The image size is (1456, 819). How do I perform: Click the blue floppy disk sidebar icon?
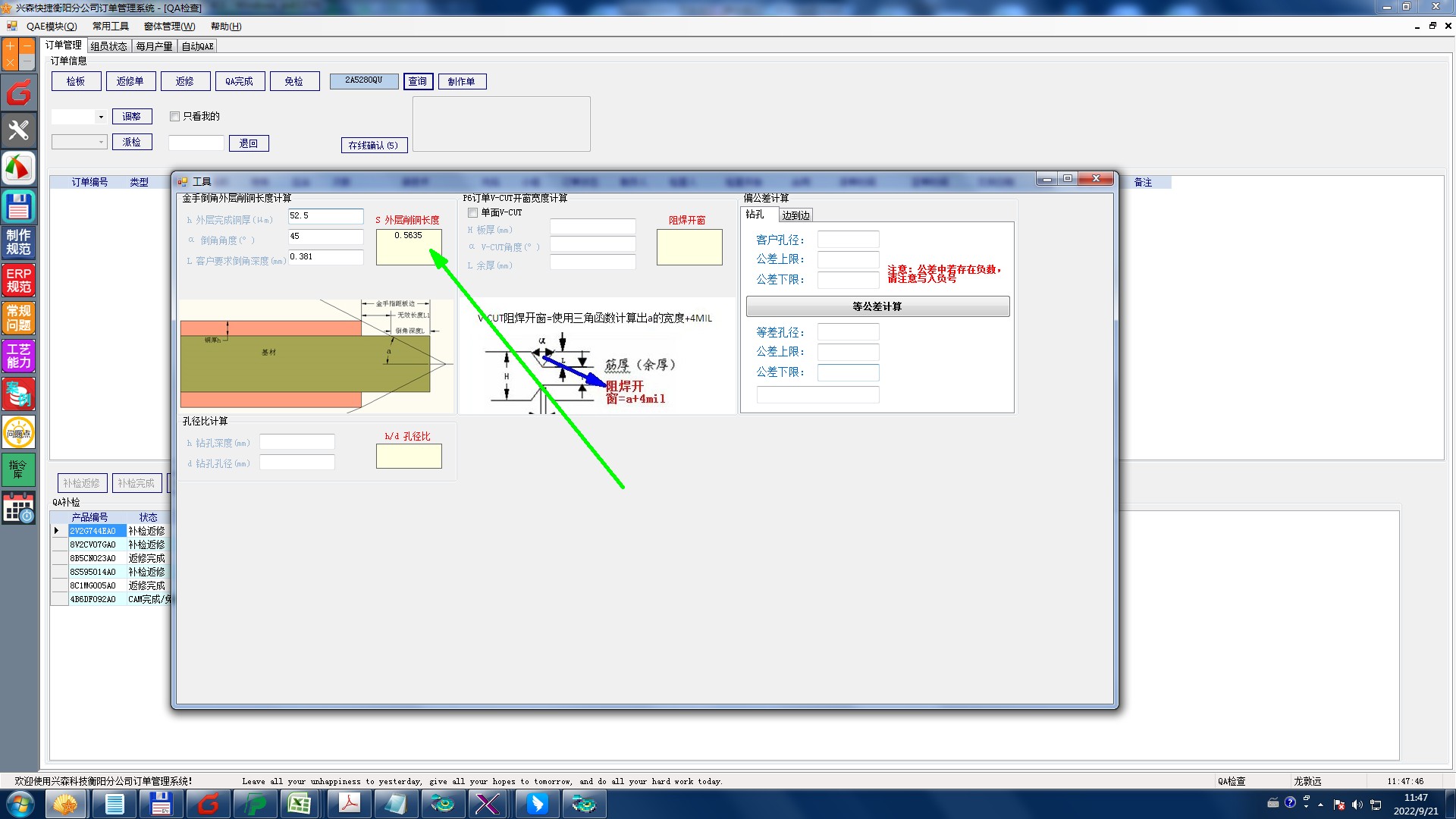19,206
